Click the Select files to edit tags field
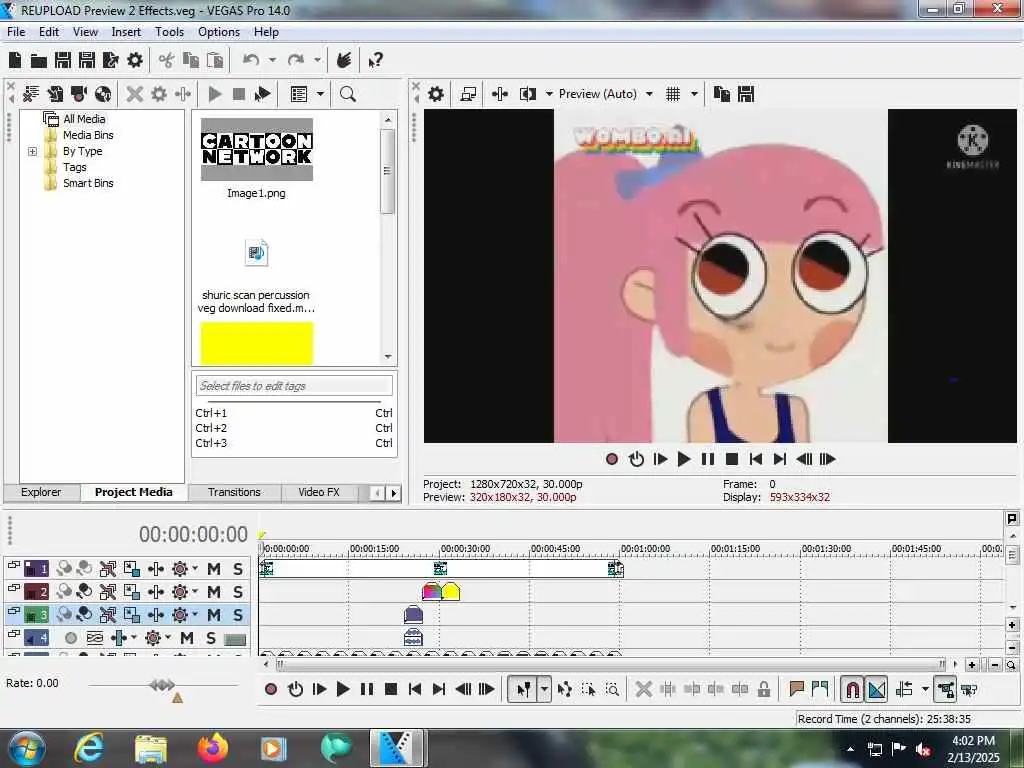Viewport: 1024px width, 768px height. [x=294, y=386]
